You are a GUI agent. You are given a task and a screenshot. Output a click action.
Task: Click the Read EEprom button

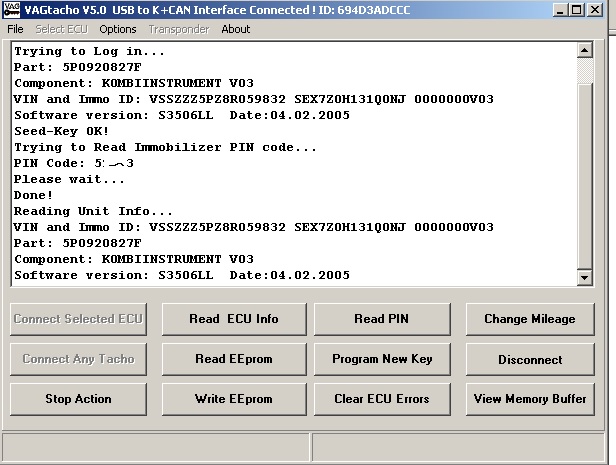[234, 359]
